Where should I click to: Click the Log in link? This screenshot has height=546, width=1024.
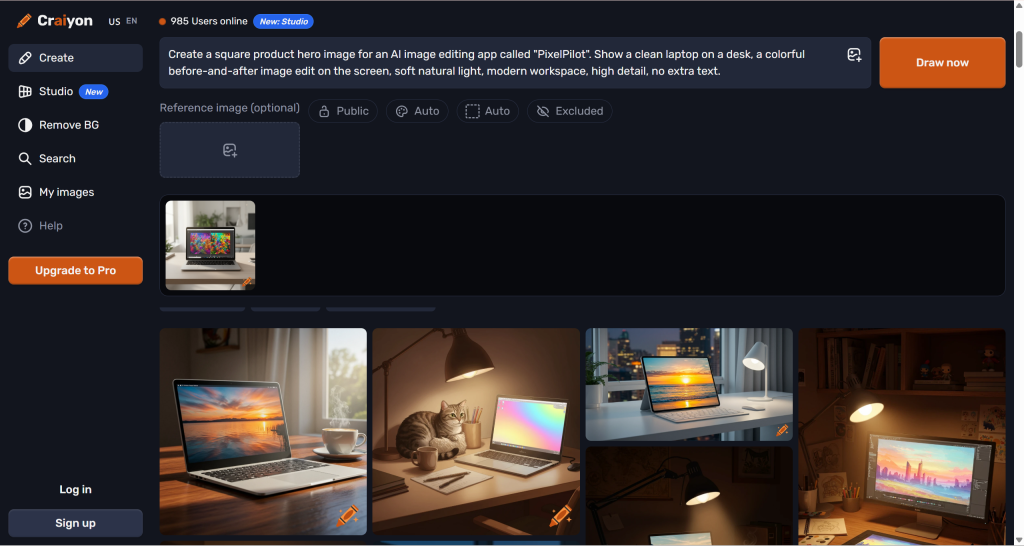click(x=75, y=489)
